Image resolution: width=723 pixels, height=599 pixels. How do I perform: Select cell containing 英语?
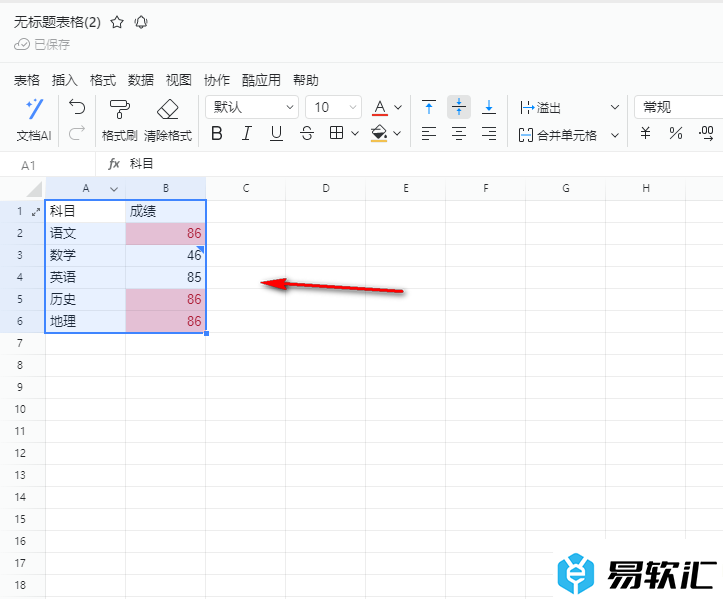85,278
